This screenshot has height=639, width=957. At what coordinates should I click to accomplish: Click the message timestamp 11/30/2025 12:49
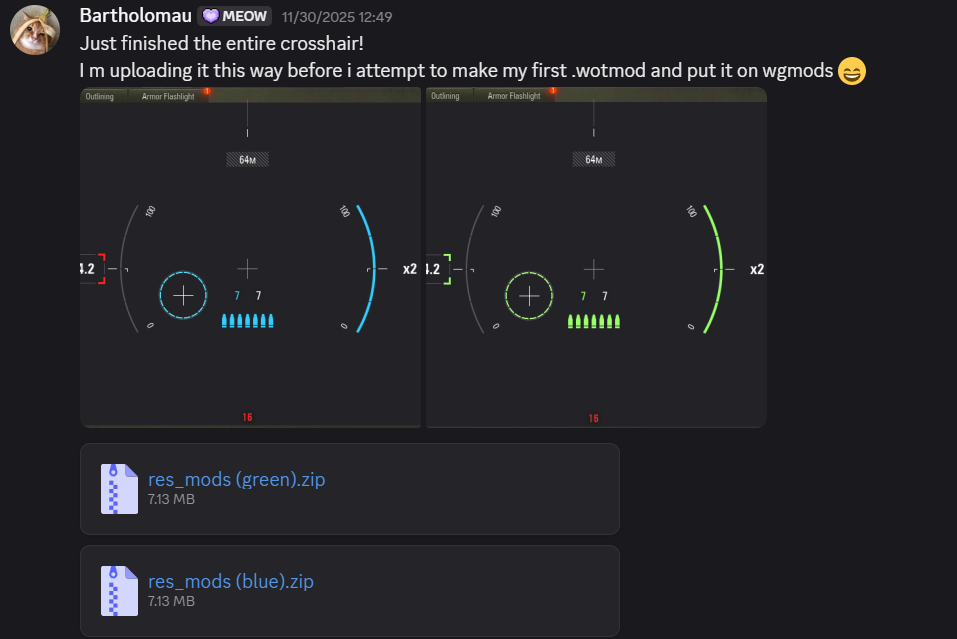point(337,17)
